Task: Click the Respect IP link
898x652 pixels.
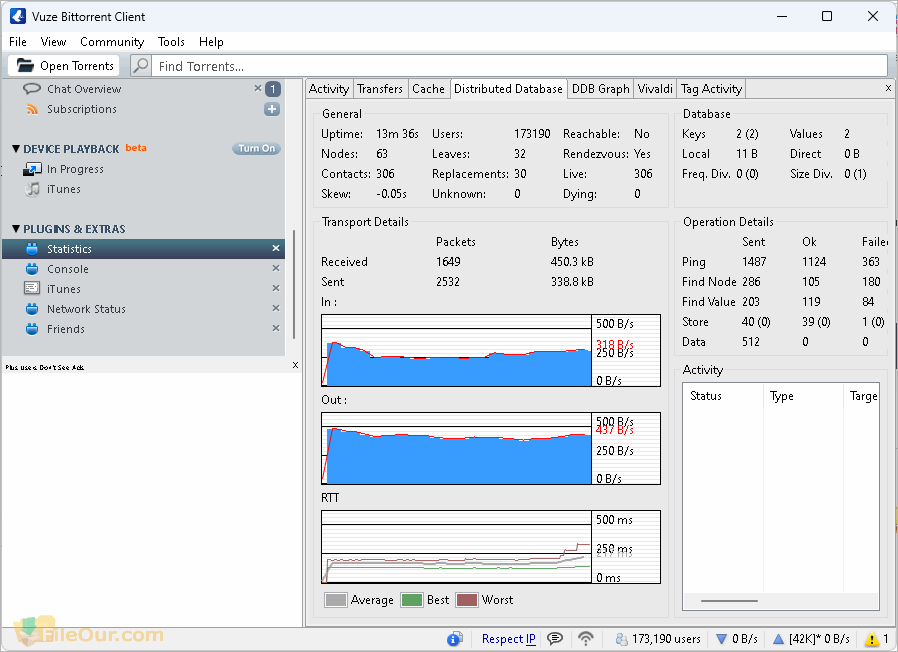Action: (x=508, y=639)
